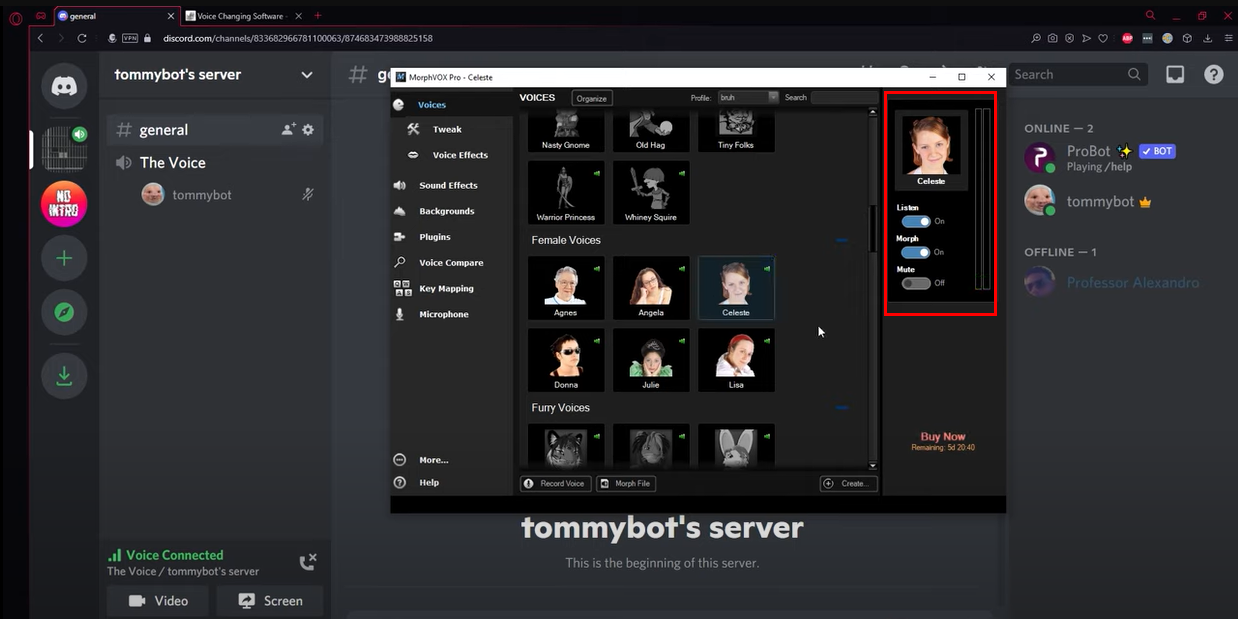Choose the Tiny Folks voice

tap(736, 132)
